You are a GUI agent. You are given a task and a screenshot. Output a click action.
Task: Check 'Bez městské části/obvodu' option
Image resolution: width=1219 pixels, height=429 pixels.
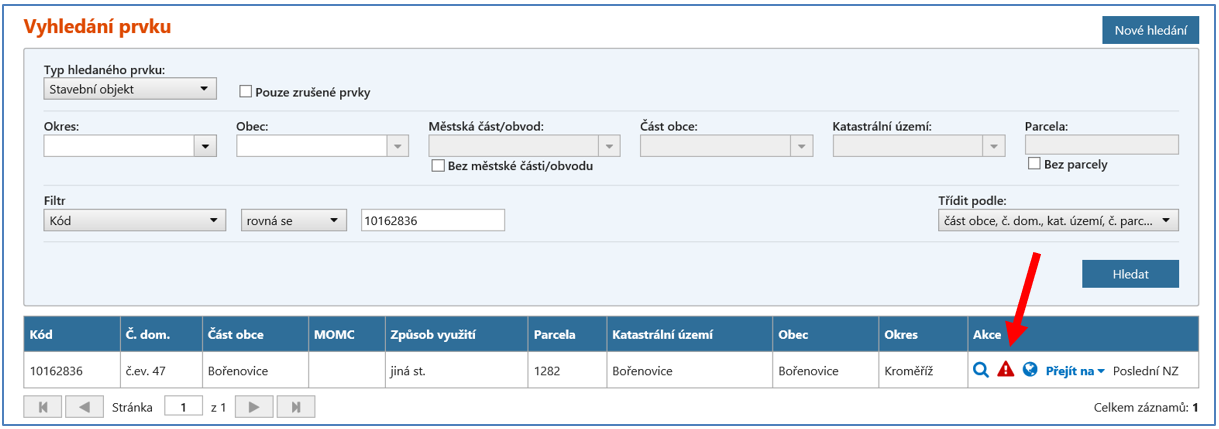[x=437, y=166]
